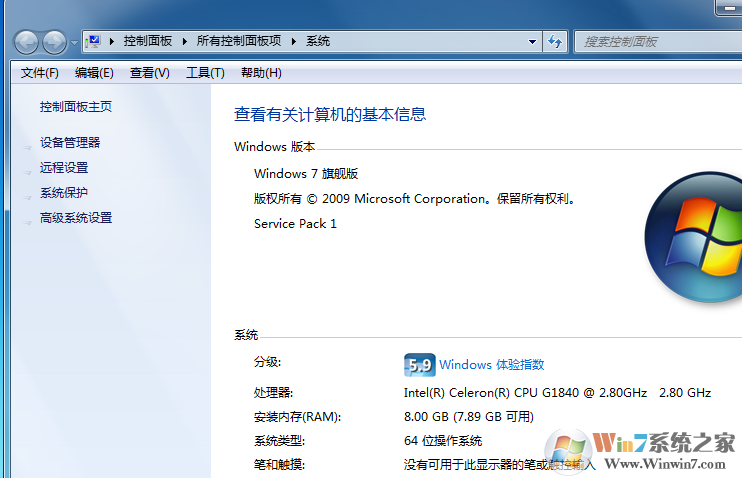This screenshot has height=478, width=742.
Task: Click the computer icon in address bar
Action: click(x=94, y=41)
